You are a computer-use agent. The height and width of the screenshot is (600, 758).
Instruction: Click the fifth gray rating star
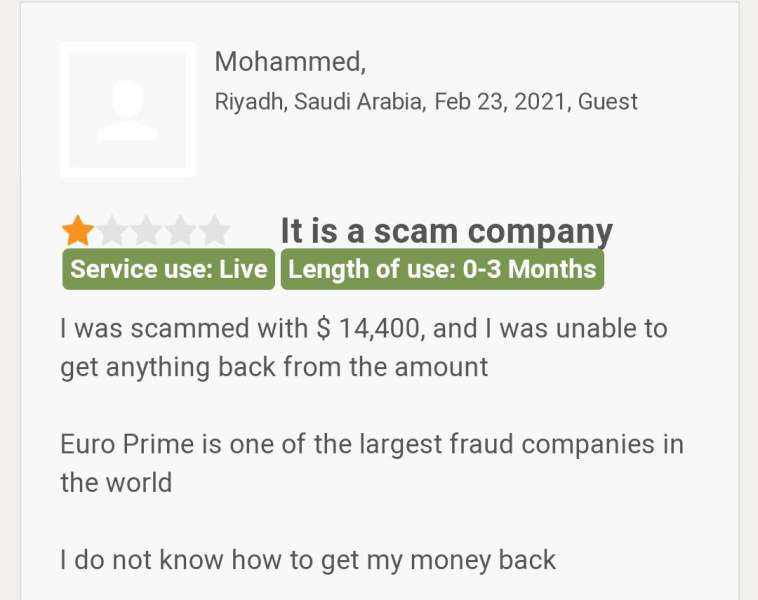214,232
